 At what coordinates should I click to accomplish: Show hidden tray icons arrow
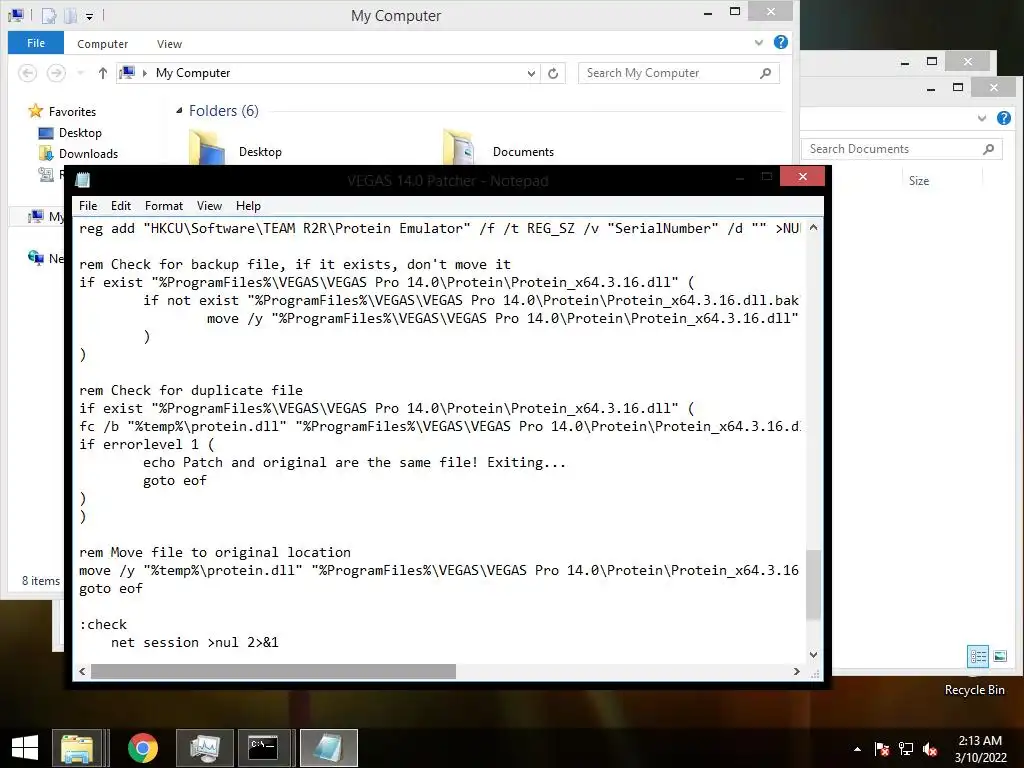(857, 749)
